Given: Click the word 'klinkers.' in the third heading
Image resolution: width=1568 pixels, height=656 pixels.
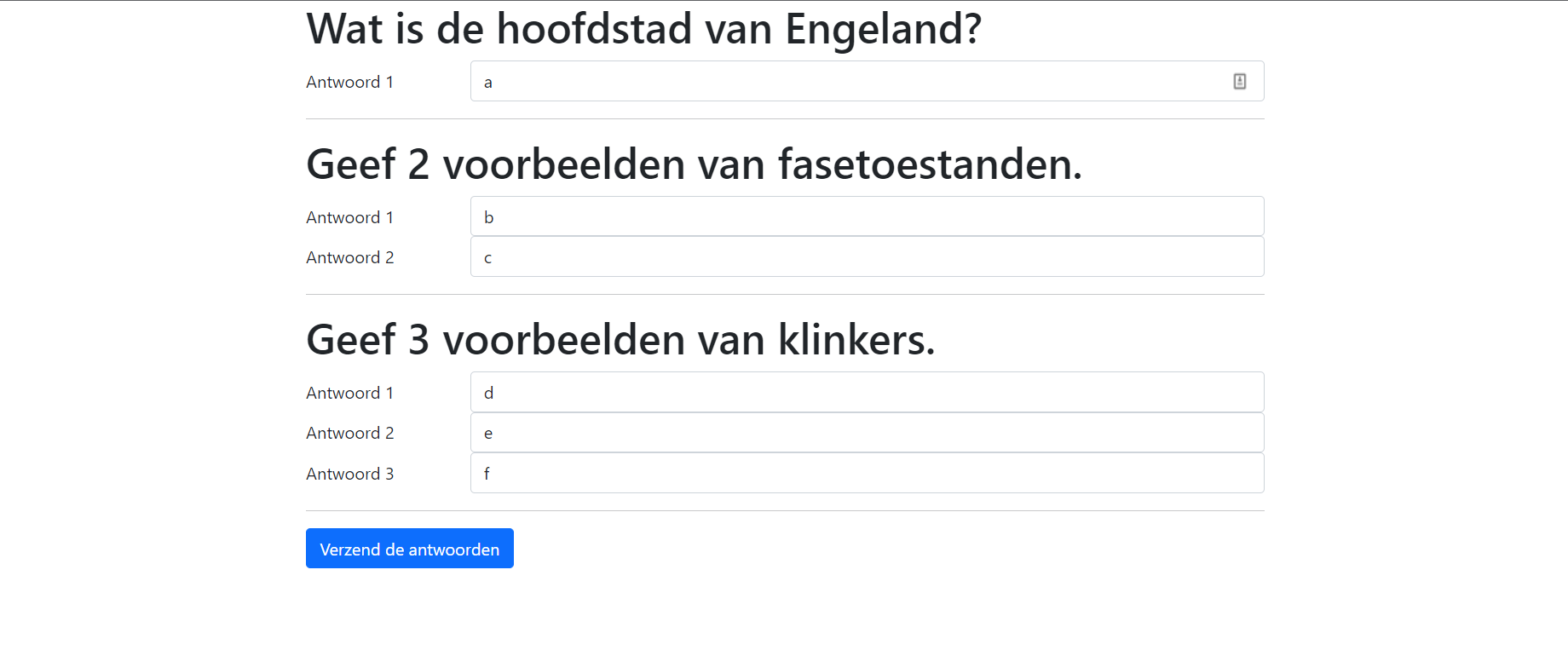Looking at the screenshot, I should tap(857, 340).
